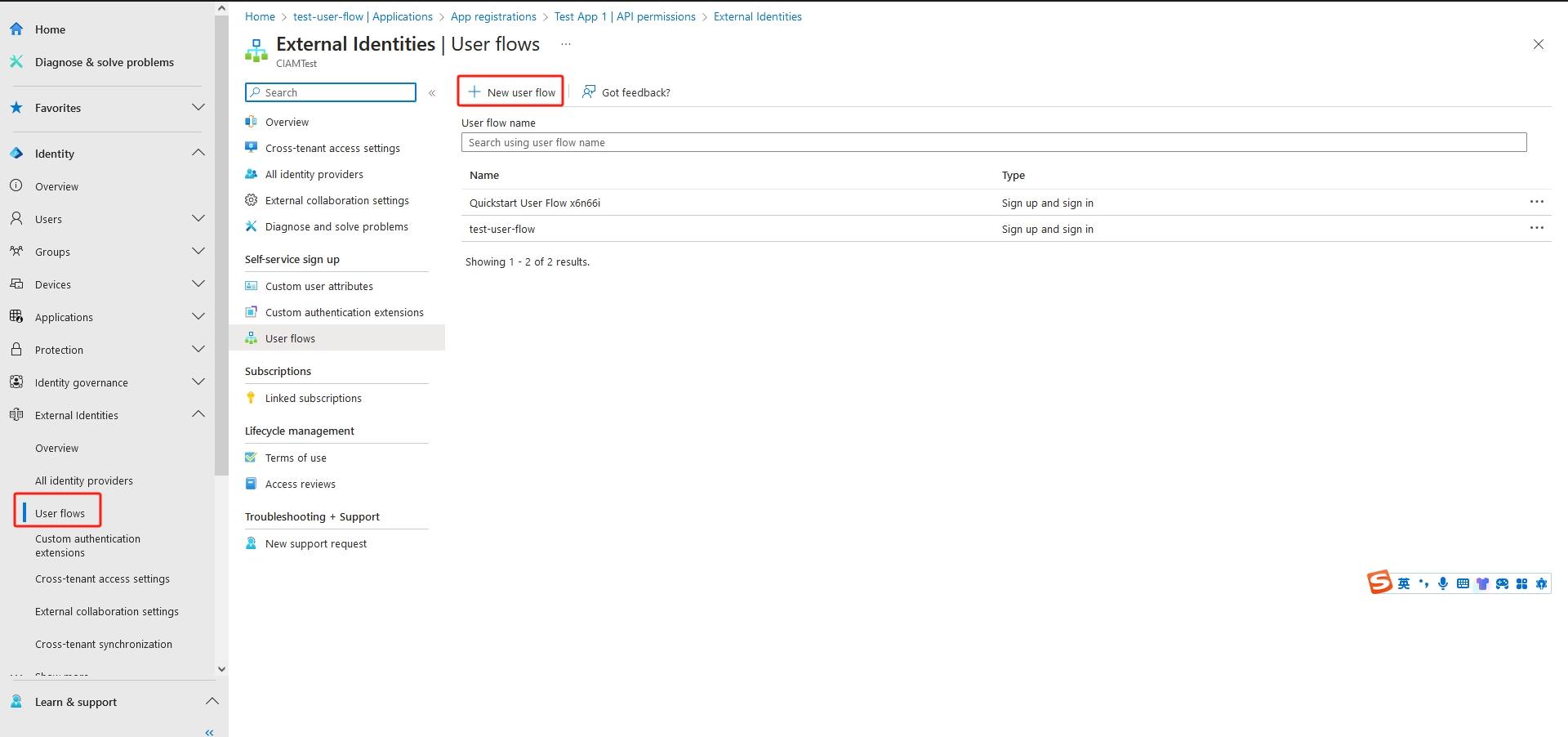This screenshot has width=1568, height=737.
Task: Click the sidebar scroll down arrow
Action: point(221,669)
